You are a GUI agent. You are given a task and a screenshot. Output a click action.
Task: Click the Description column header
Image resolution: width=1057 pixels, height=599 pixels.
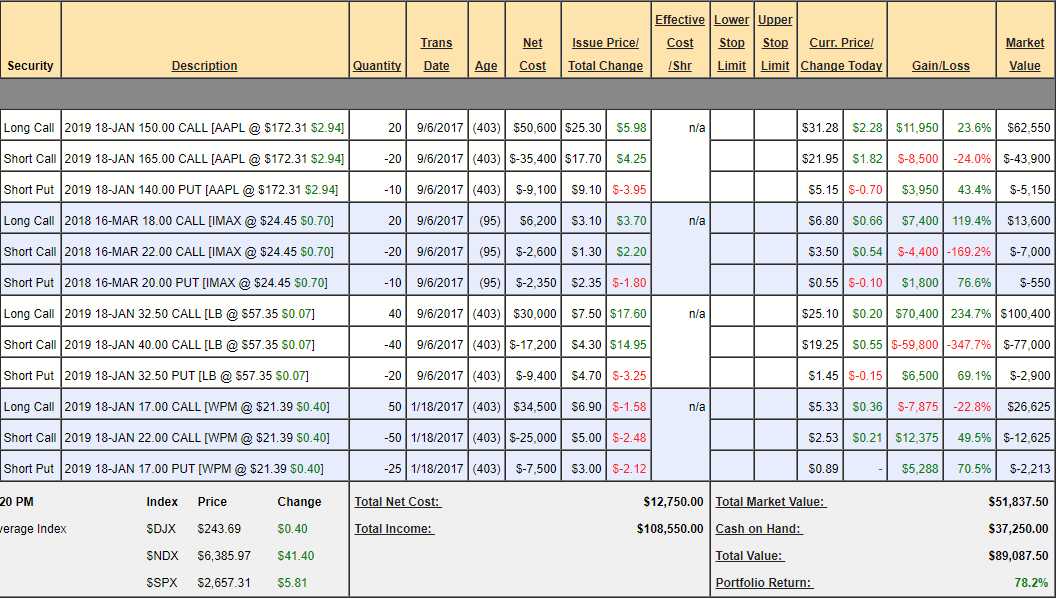tap(204, 66)
